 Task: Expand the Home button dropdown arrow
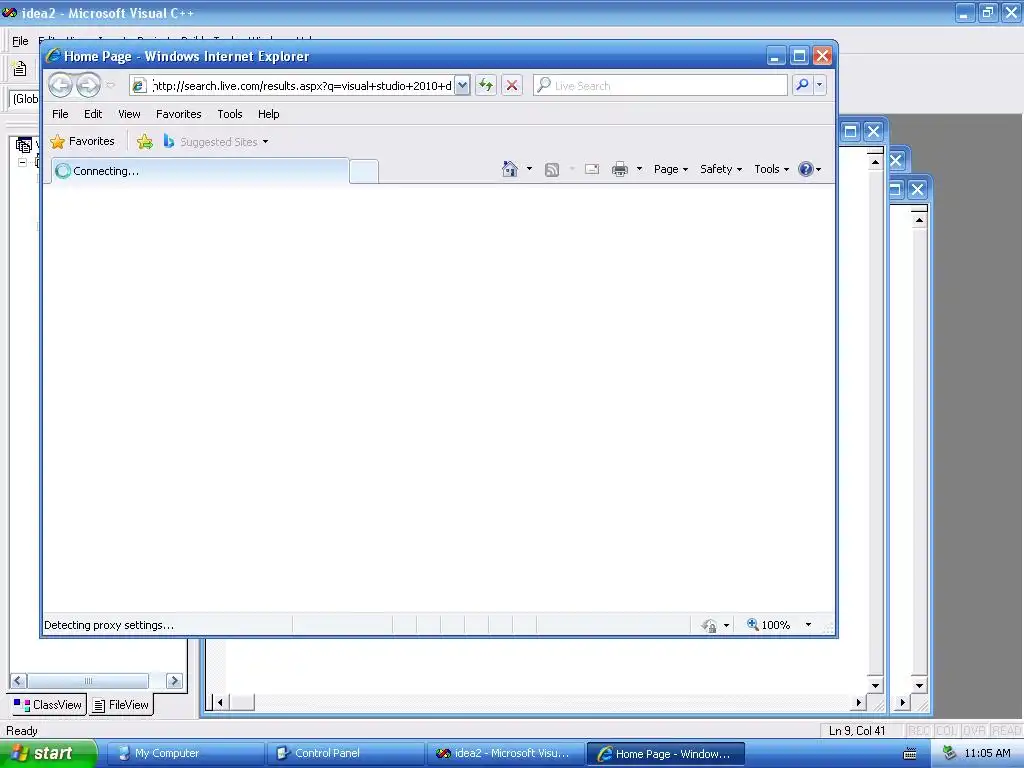[x=529, y=169]
